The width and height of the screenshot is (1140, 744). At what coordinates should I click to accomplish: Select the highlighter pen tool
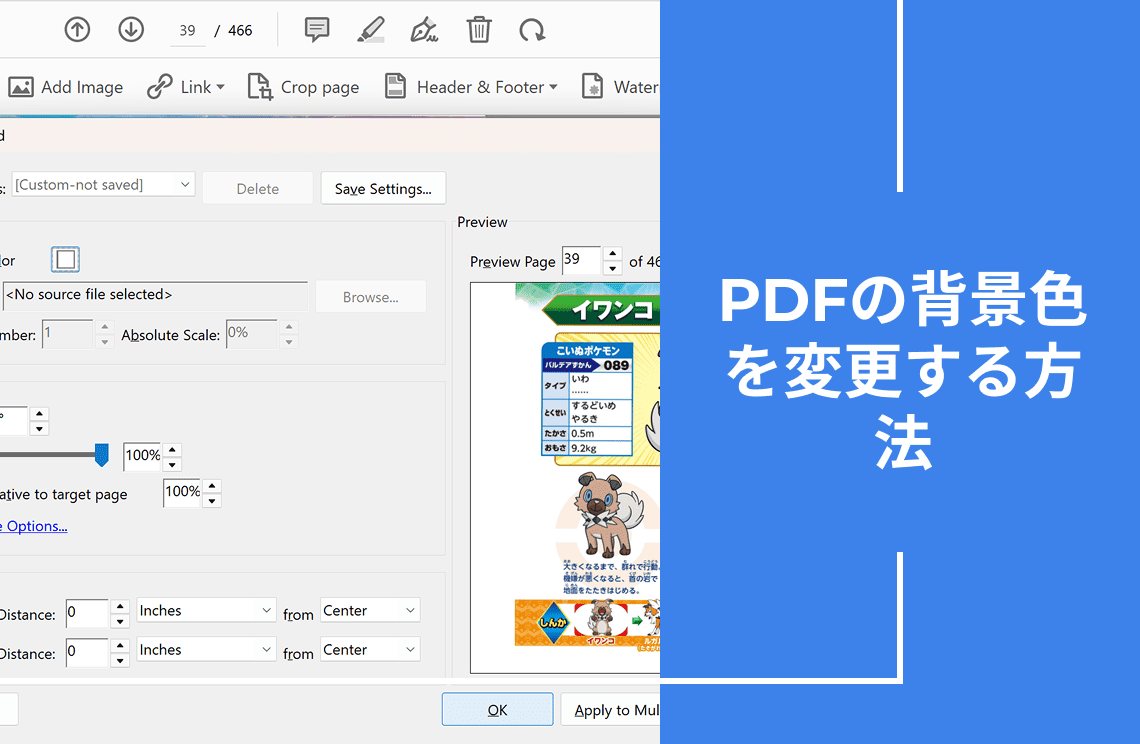click(371, 30)
